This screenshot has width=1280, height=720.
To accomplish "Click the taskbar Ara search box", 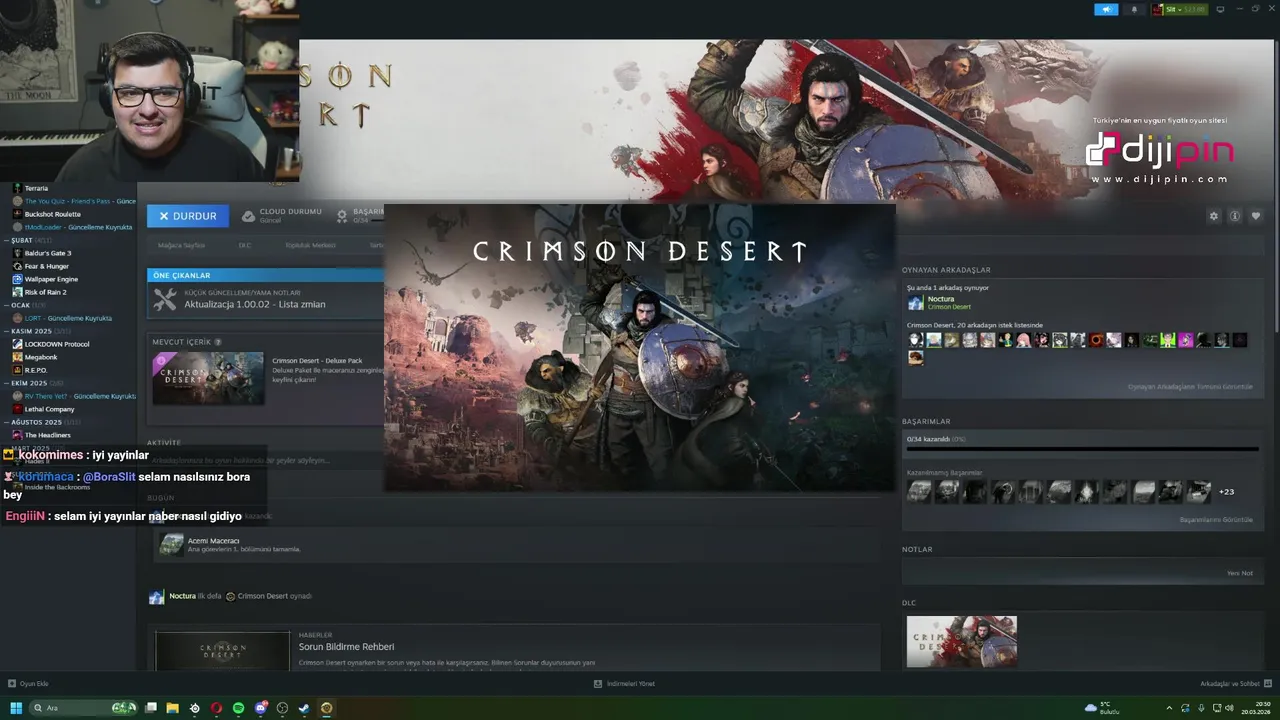I will [83, 708].
